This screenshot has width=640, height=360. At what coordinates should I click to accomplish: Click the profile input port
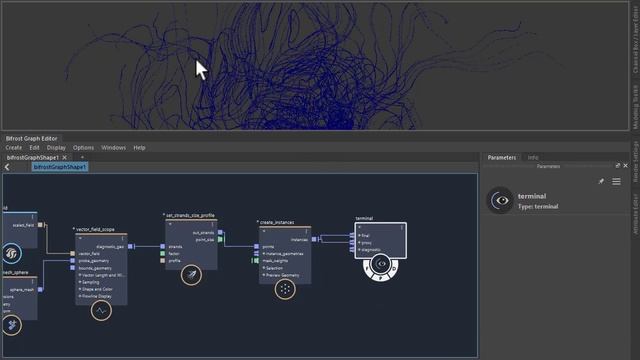(162, 260)
